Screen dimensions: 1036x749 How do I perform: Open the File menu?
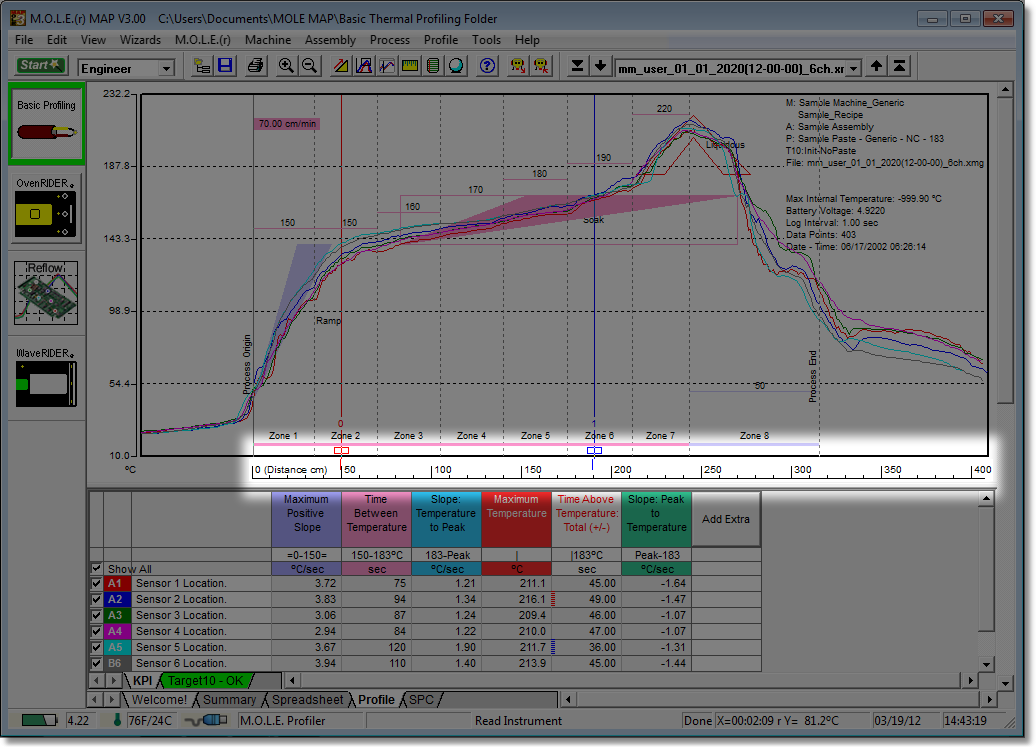pyautogui.click(x=24, y=40)
